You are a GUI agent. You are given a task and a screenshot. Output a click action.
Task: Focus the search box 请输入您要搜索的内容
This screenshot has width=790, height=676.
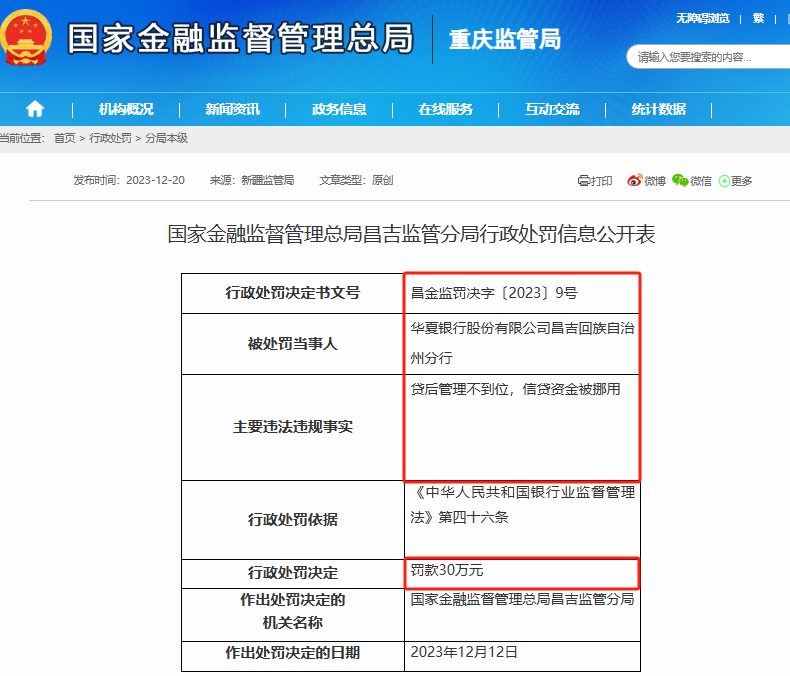[708, 57]
